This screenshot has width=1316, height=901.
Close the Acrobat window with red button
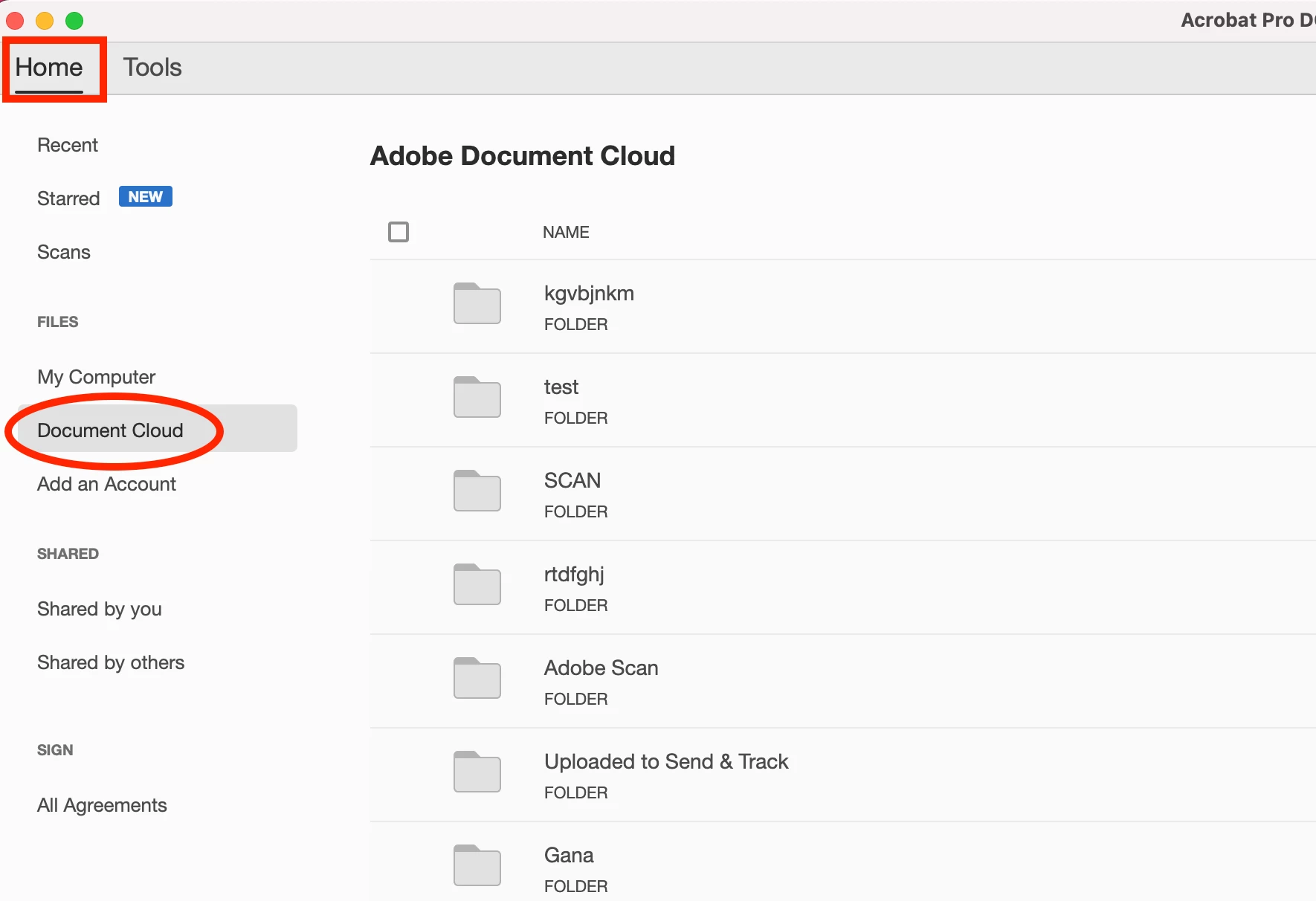15,21
